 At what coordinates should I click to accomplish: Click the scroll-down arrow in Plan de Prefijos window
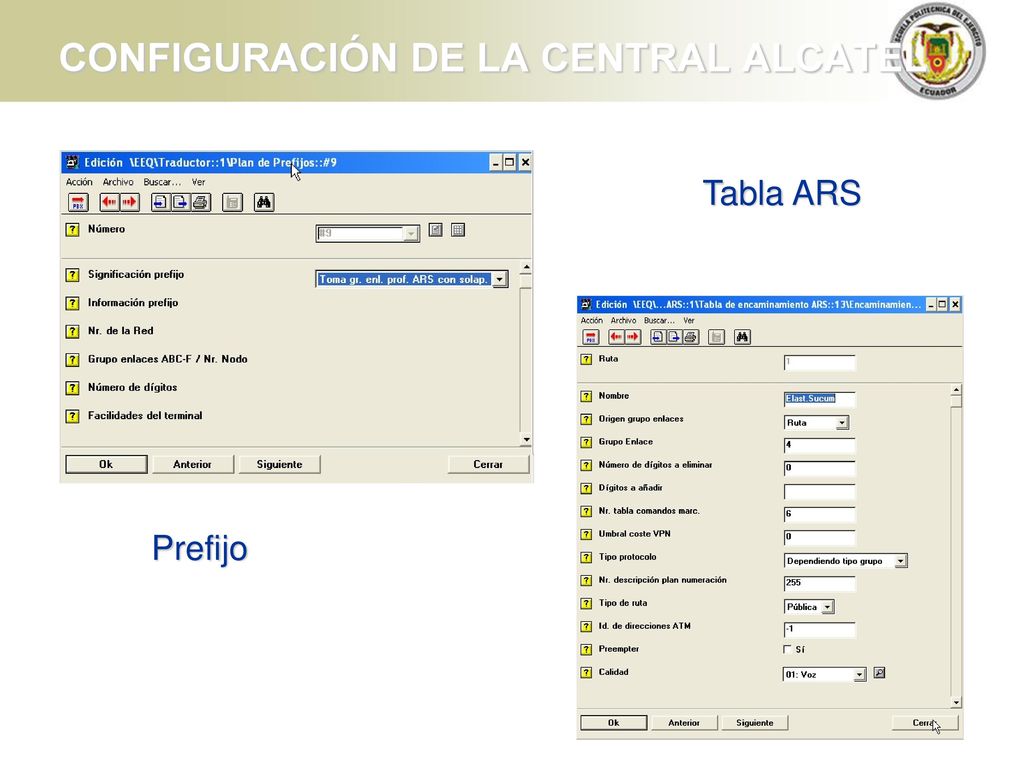pos(526,440)
